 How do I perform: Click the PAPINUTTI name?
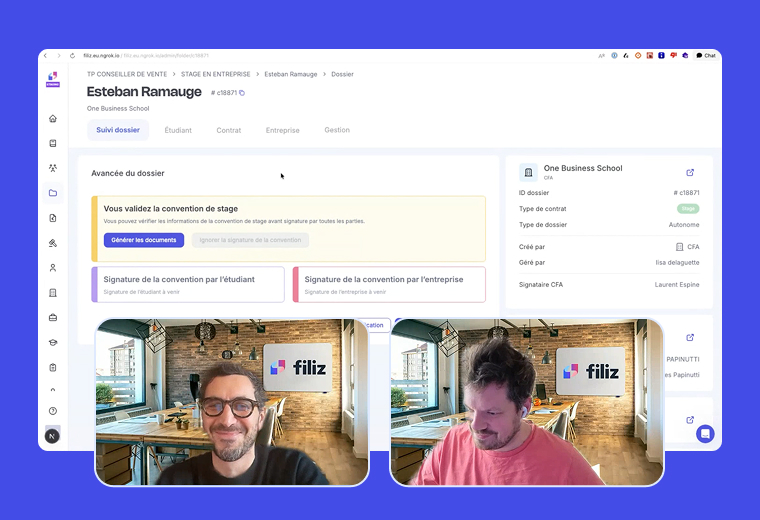[x=682, y=360]
